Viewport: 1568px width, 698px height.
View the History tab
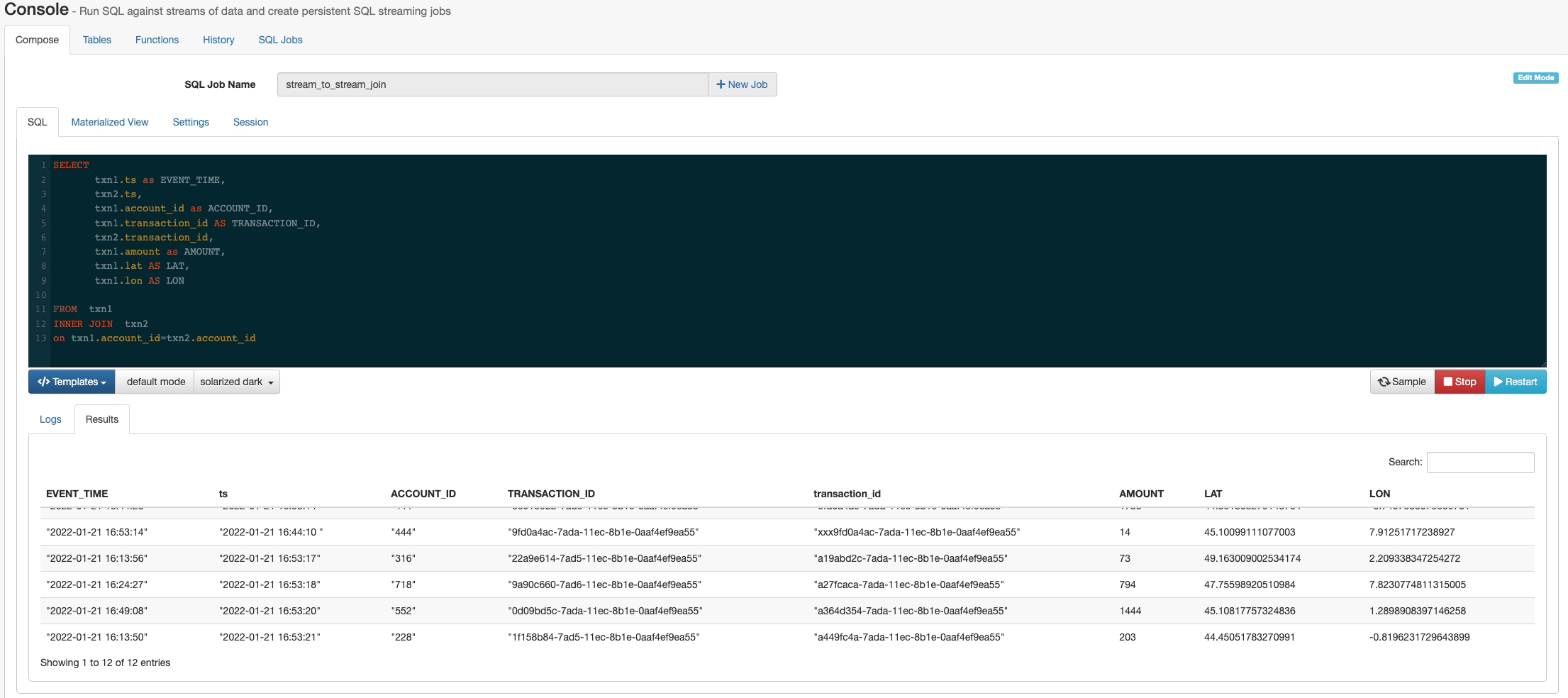click(x=218, y=40)
